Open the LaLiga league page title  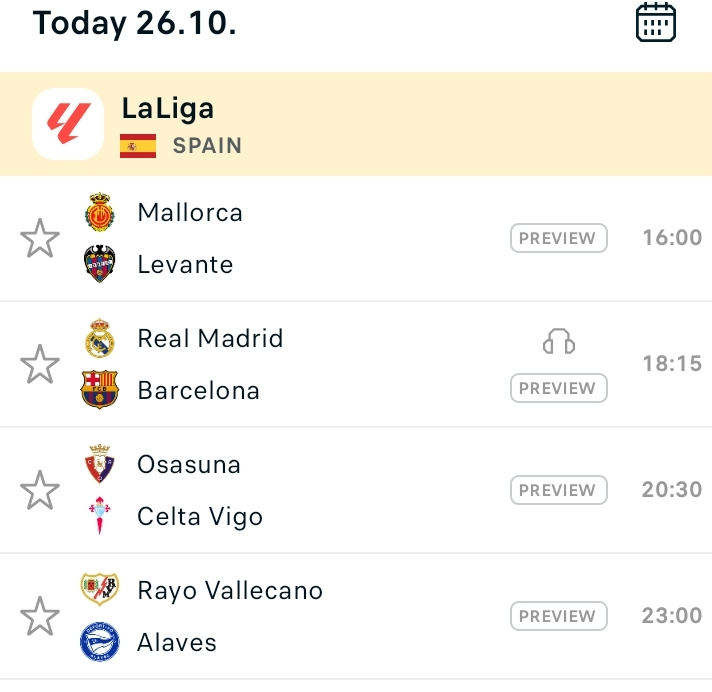168,108
